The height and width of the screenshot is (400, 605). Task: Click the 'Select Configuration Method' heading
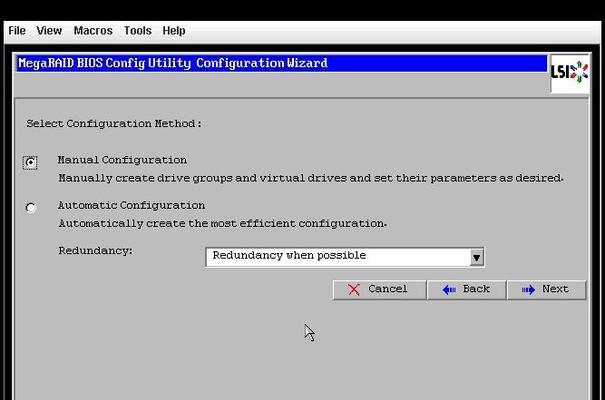pos(114,123)
